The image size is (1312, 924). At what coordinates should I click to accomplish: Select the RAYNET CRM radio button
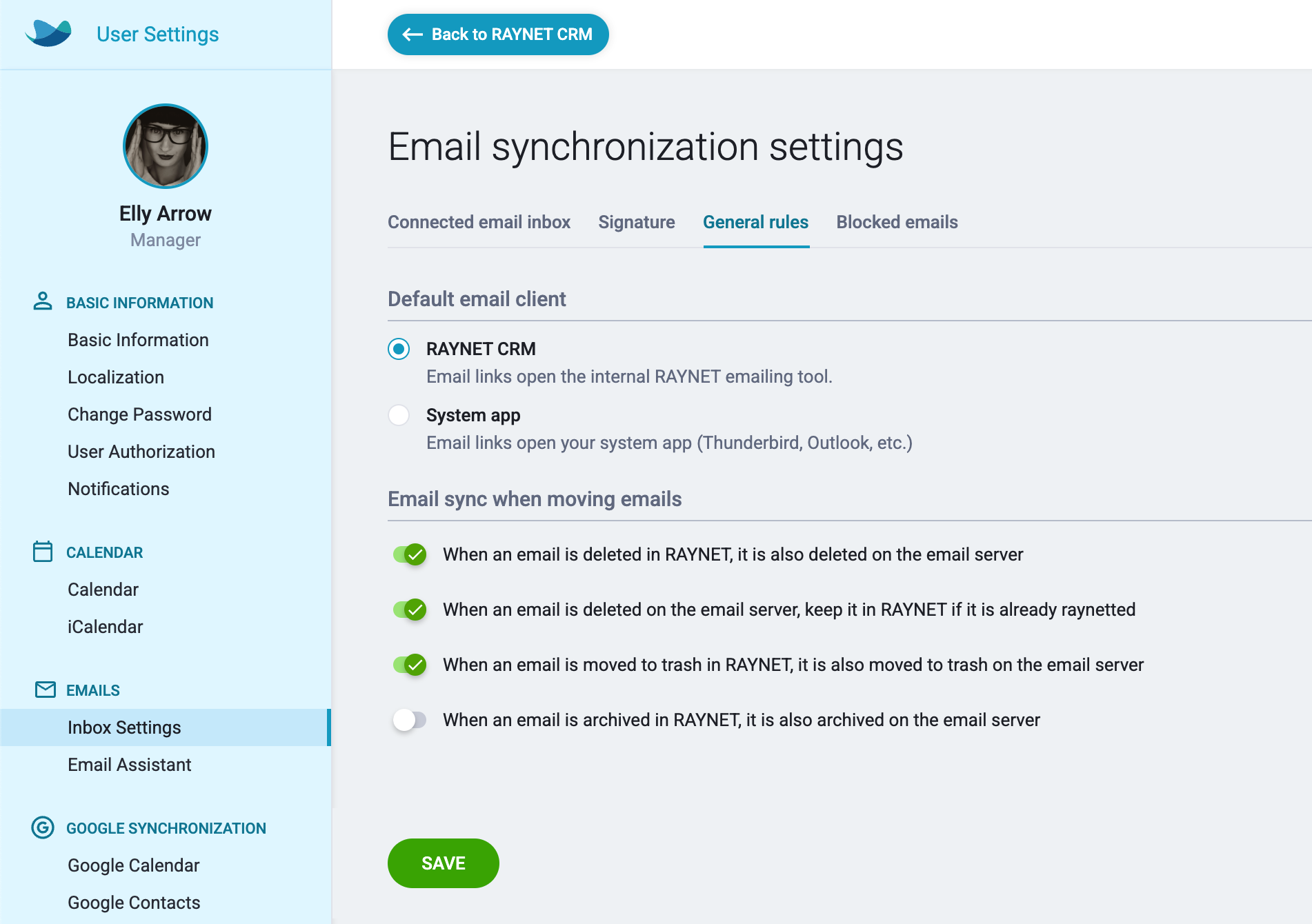click(x=399, y=349)
